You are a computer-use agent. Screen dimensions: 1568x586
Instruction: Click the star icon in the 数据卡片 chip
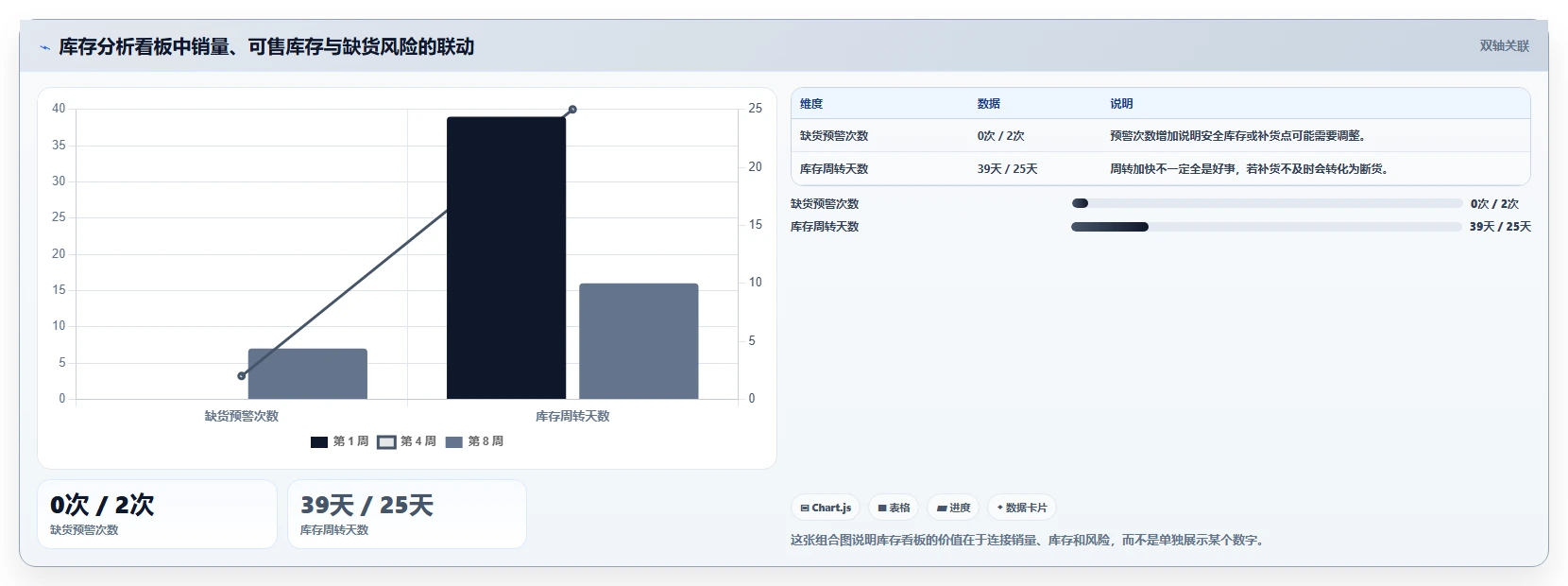coord(1000,508)
